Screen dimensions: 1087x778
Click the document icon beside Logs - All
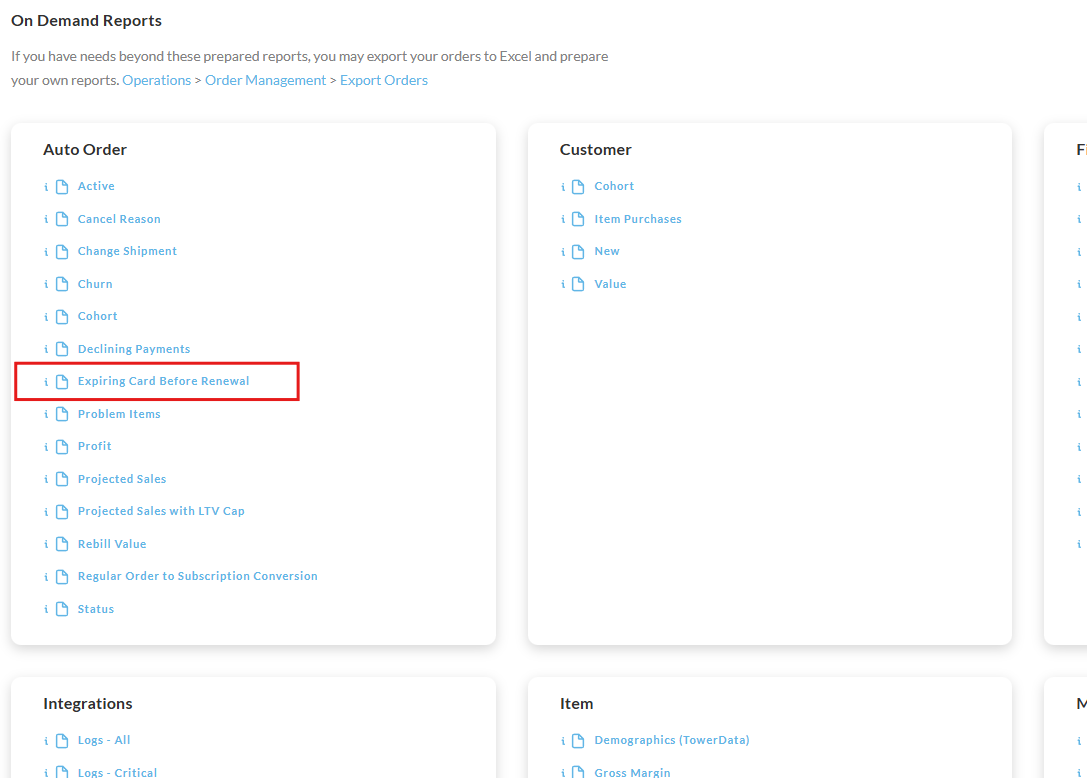pyautogui.click(x=62, y=741)
